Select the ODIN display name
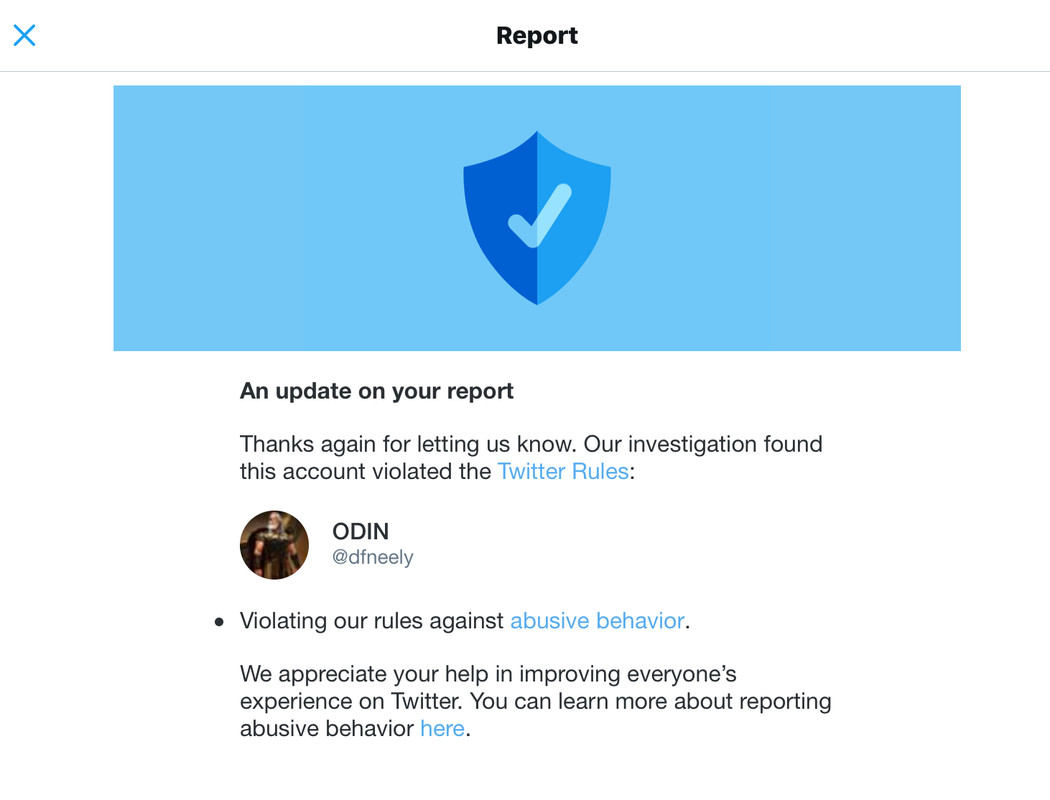1050x800 pixels. tap(360, 532)
